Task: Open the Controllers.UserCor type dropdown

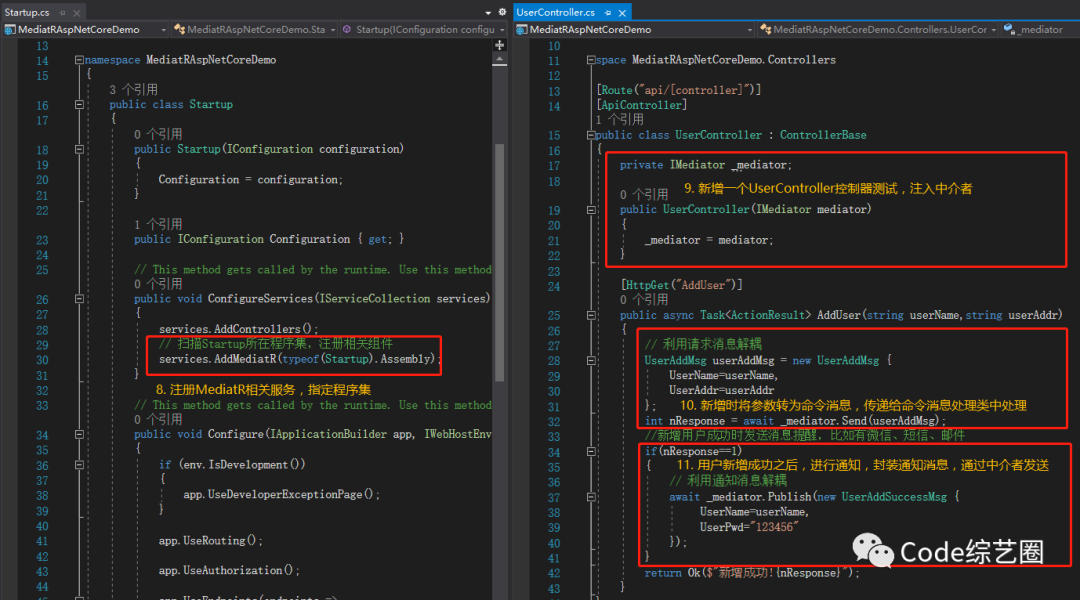Action: [x=878, y=30]
